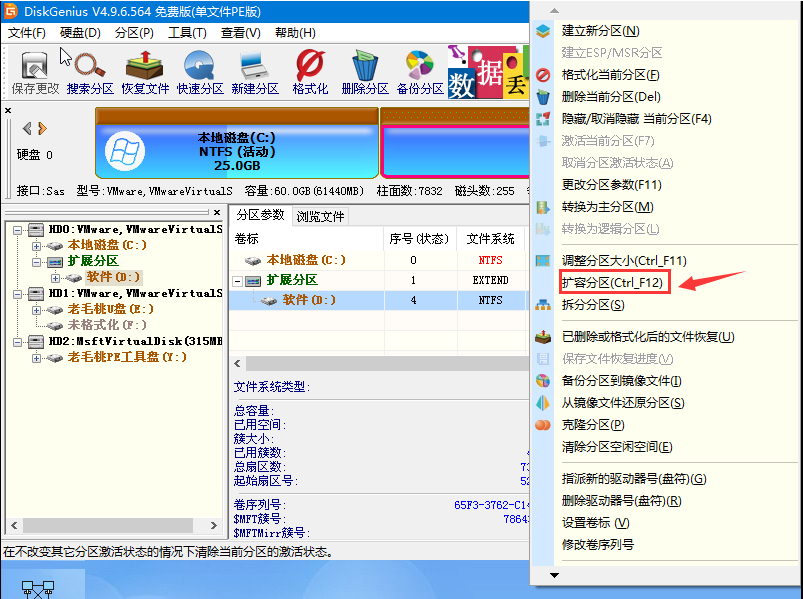Click the resize icon beside 调整分区大小
Image resolution: width=803 pixels, height=599 pixels.
pos(543,261)
